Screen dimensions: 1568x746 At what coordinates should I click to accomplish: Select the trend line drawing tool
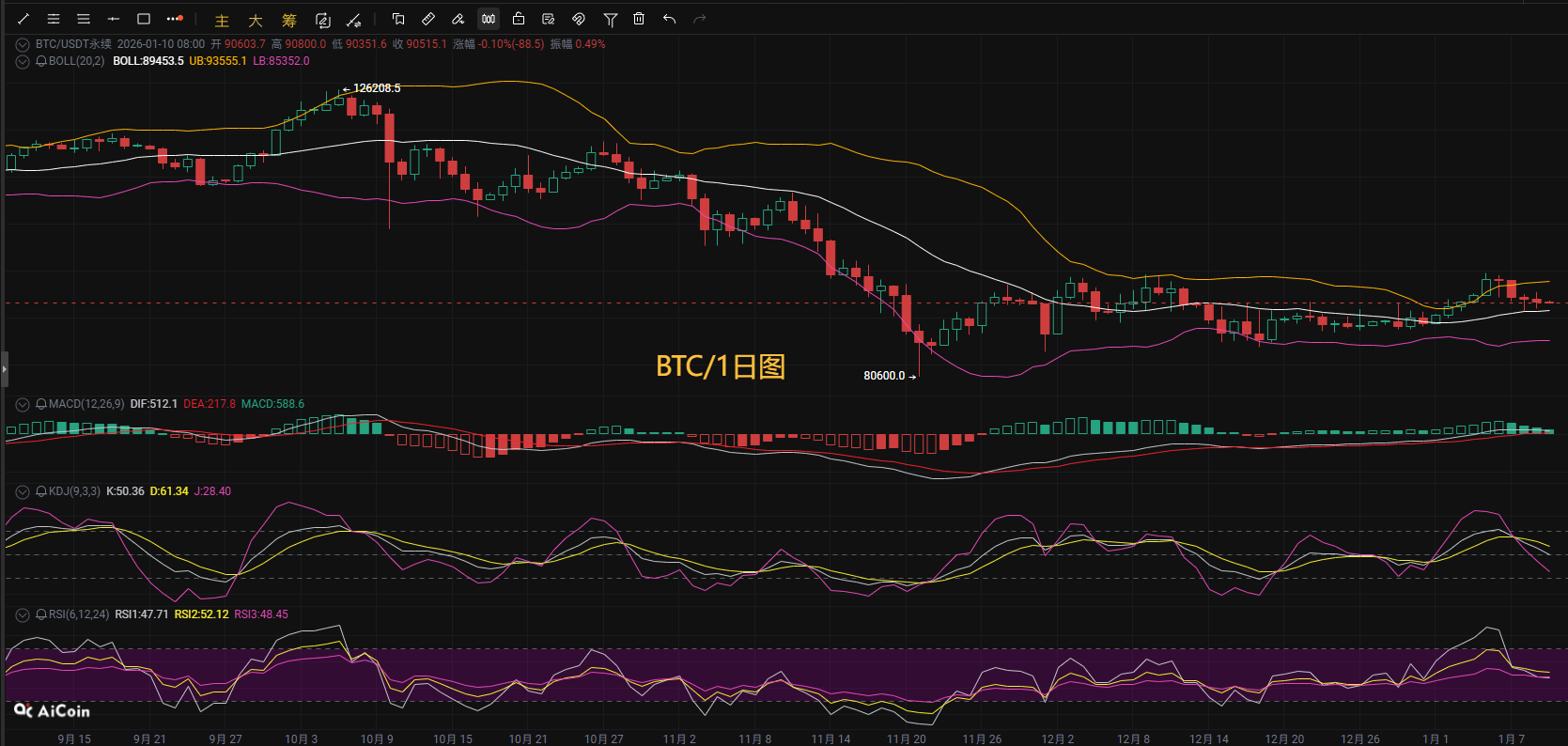tap(23, 19)
